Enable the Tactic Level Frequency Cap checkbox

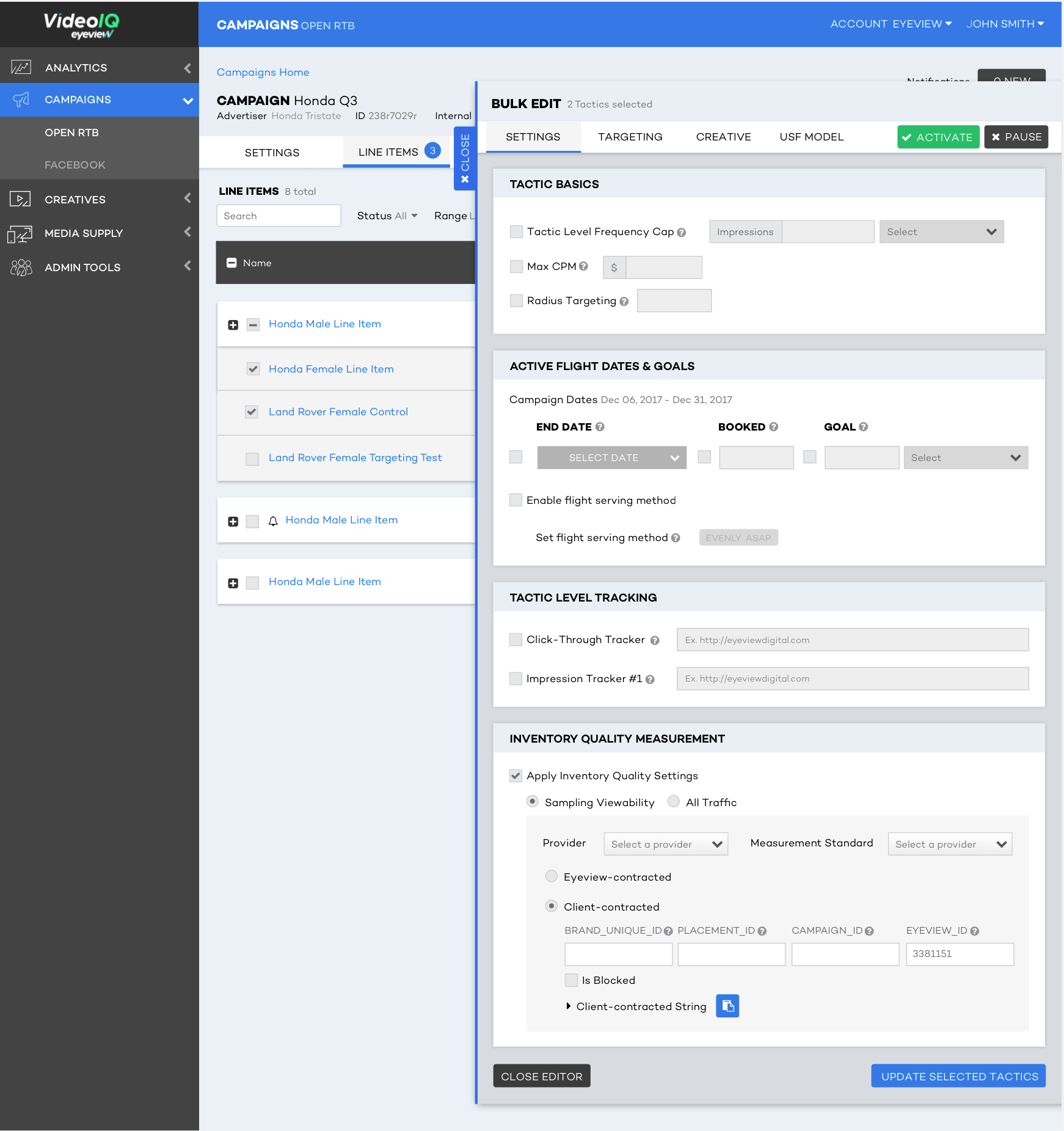click(x=516, y=231)
